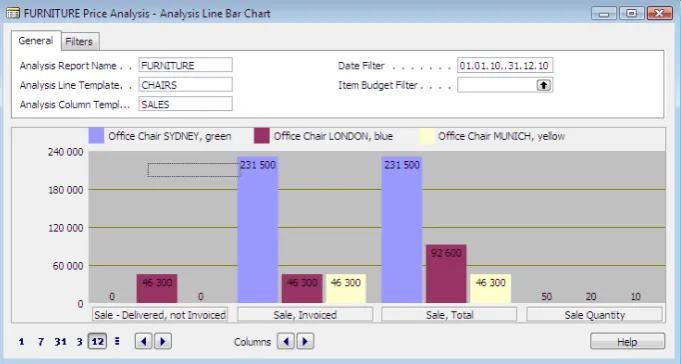Select the General tab
Image resolution: width=681 pixels, height=364 pixels.
pos(36,40)
